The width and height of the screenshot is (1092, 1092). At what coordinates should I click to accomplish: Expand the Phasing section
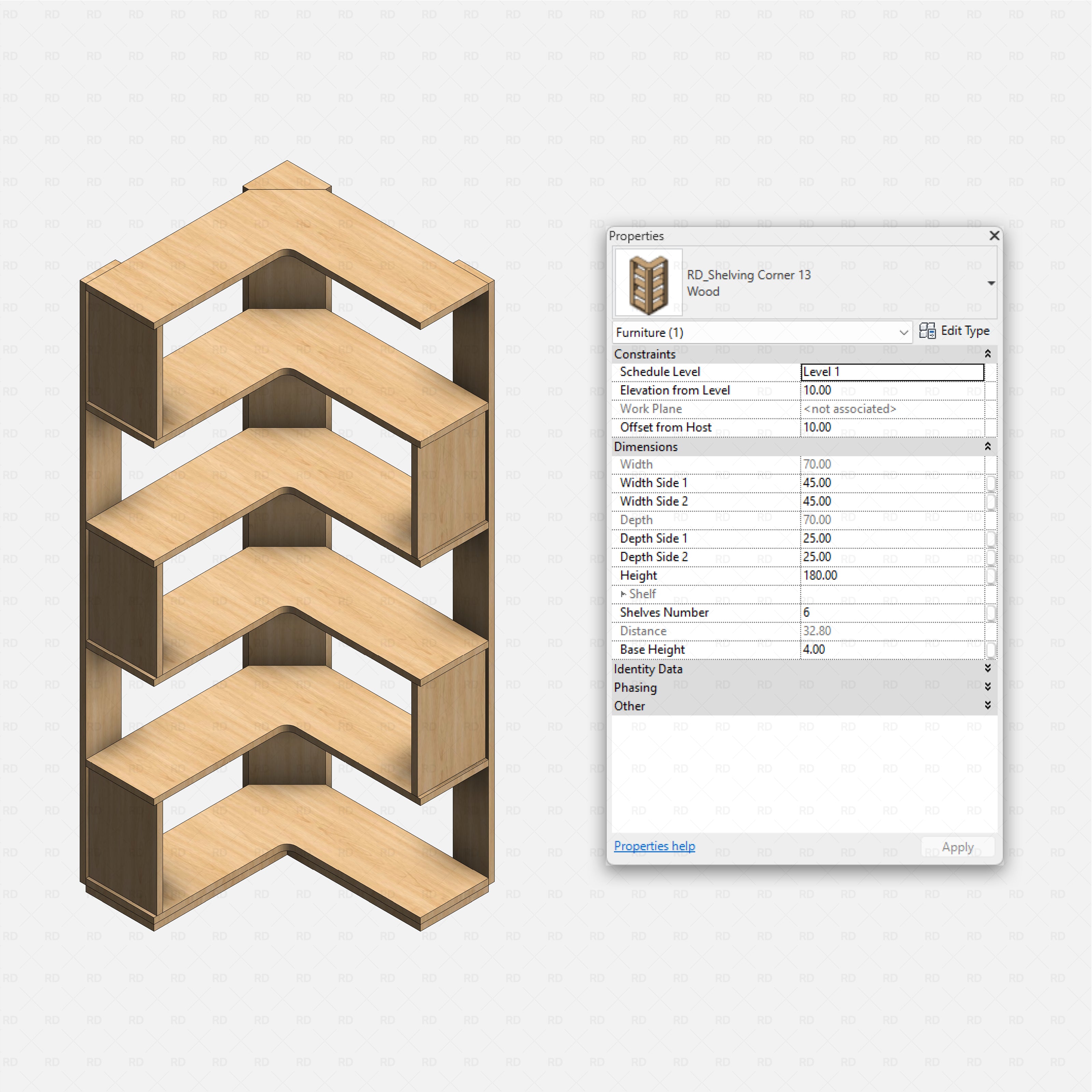pyautogui.click(x=988, y=687)
